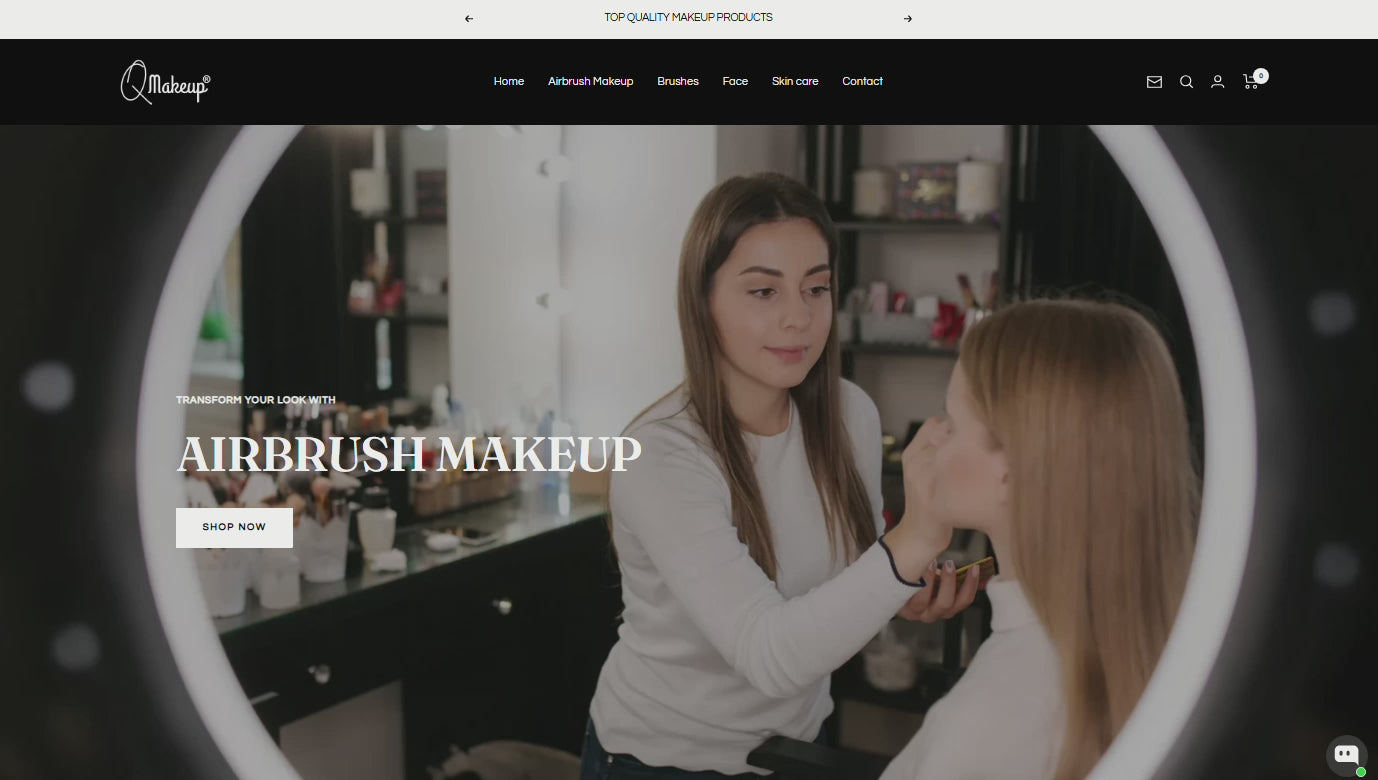Select Brushes in the navigation

[x=677, y=82]
